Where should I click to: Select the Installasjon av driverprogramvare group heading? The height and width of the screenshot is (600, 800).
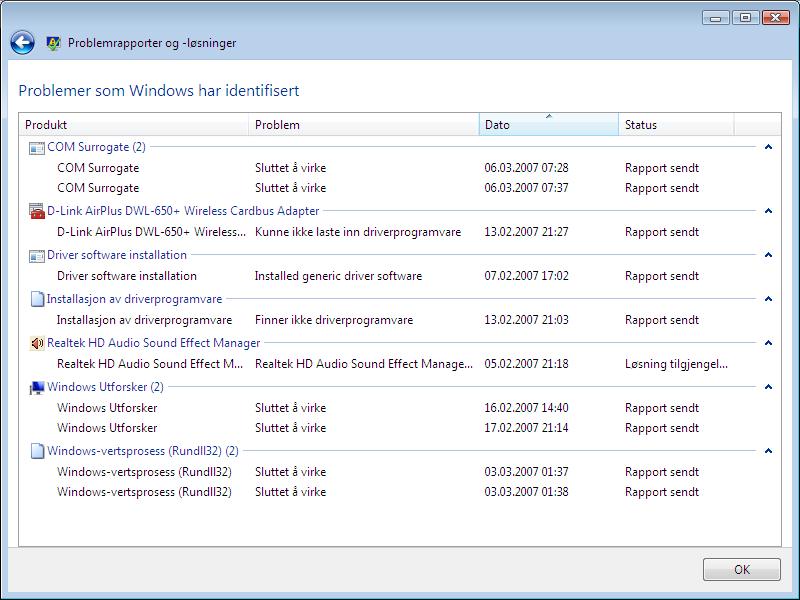pos(134,299)
